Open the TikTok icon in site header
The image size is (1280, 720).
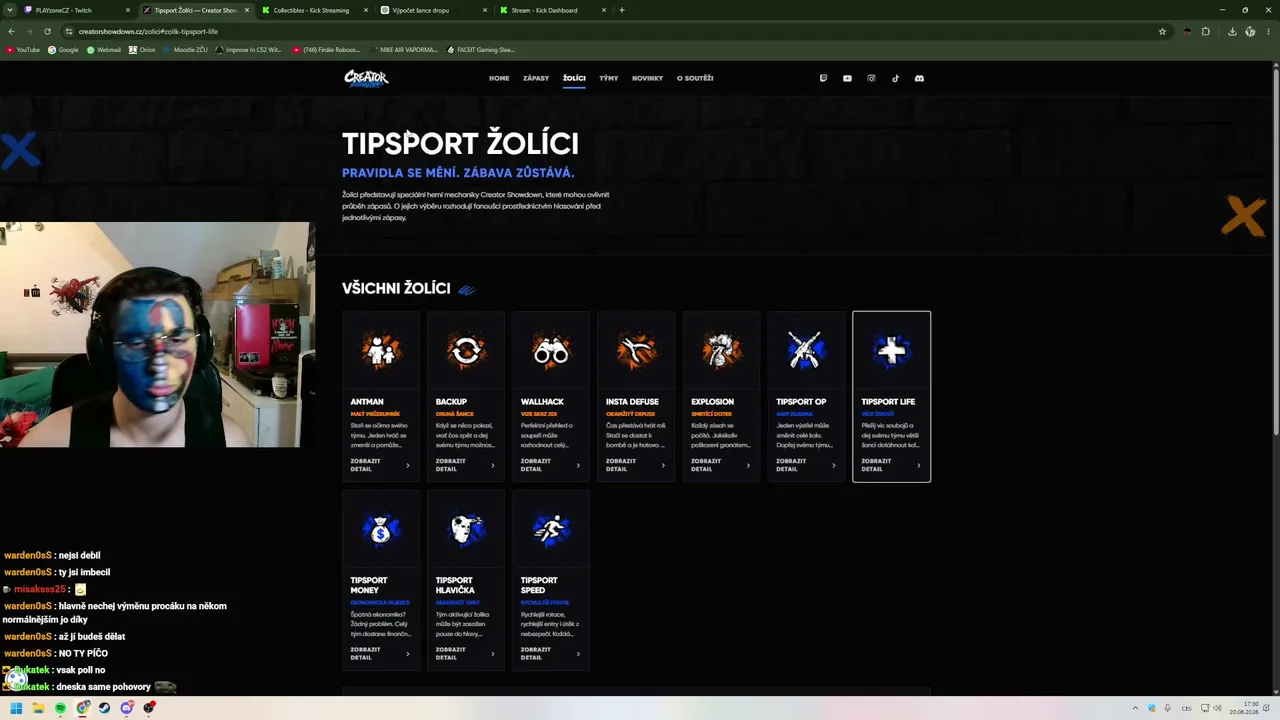[x=895, y=78]
